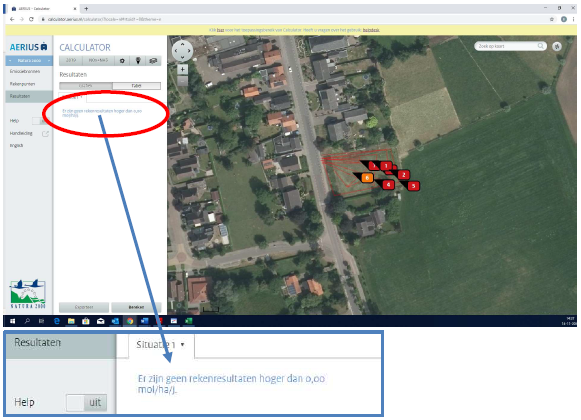
Task: Open Excel from the taskbar
Action: pyautogui.click(x=189, y=321)
